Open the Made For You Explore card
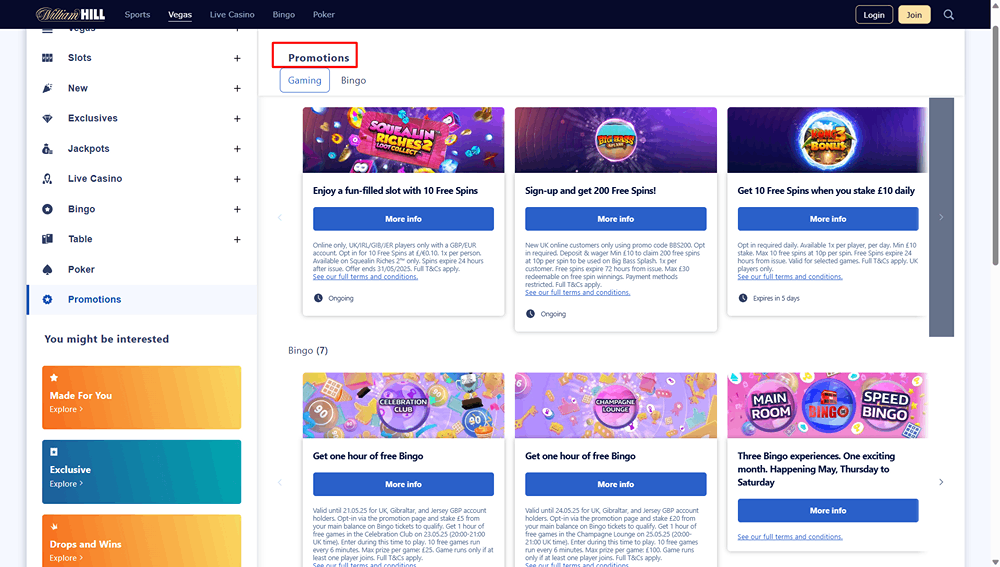The height and width of the screenshot is (567, 1000). click(142, 397)
